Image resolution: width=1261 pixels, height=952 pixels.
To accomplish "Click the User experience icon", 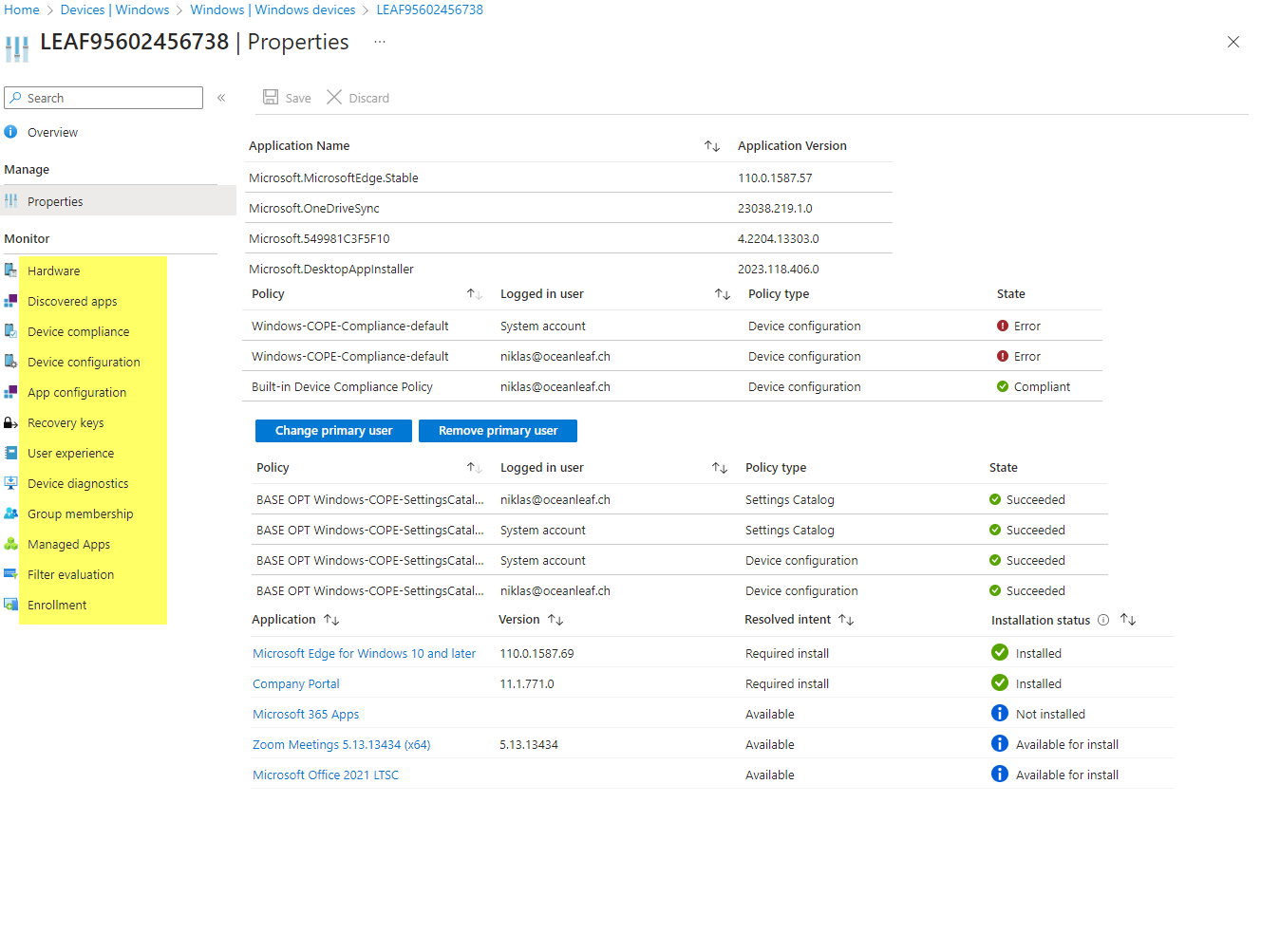I will click(10, 453).
